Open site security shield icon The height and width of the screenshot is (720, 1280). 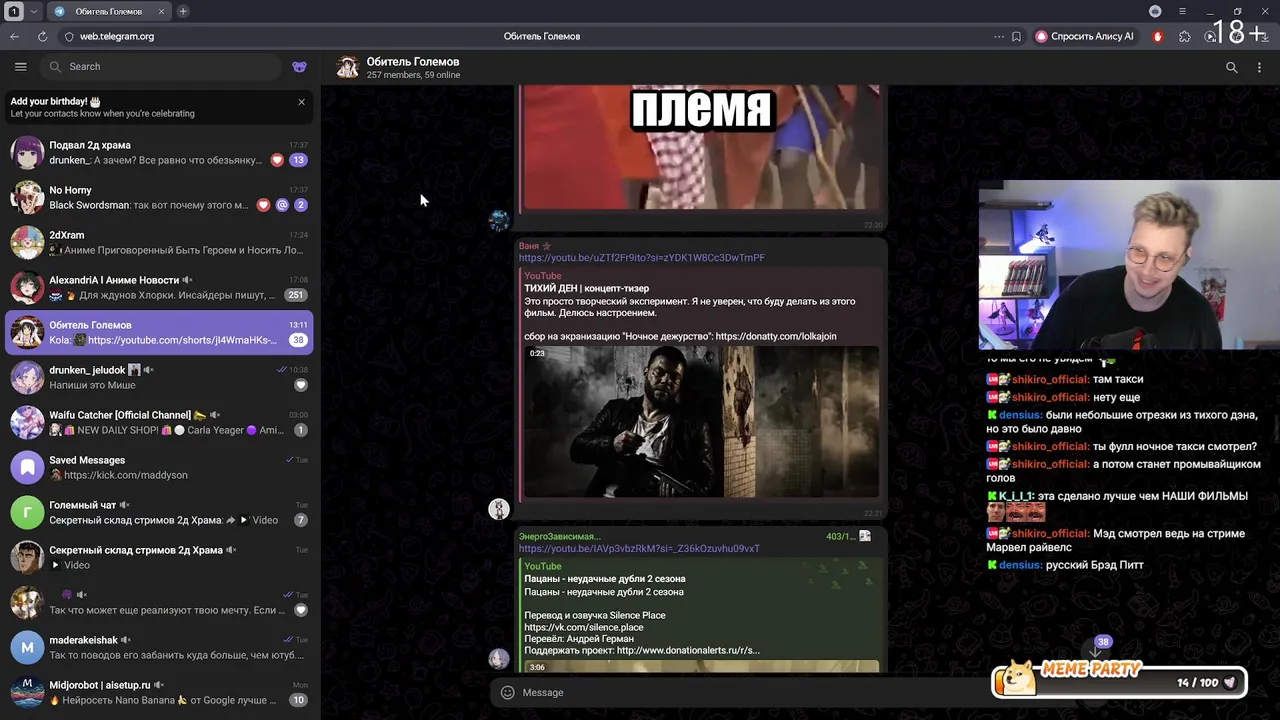click(x=69, y=36)
